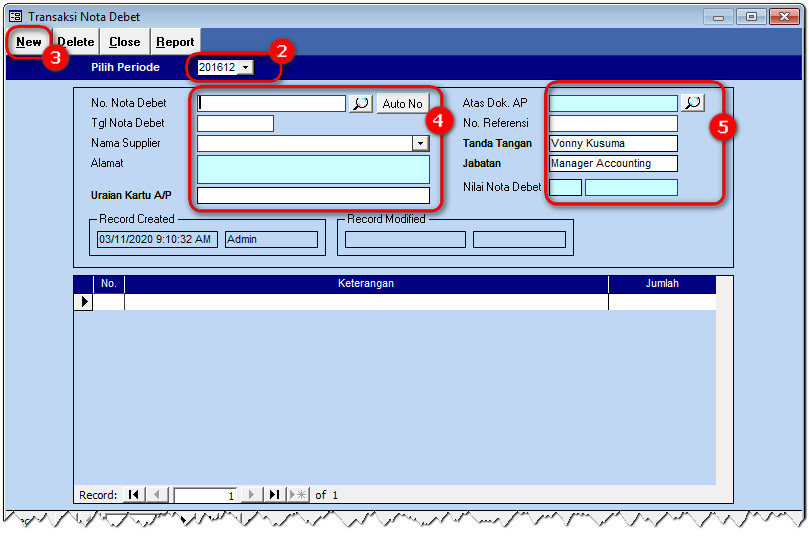The width and height of the screenshot is (809, 536).
Task: Click the search icon next to No. Nota Debet
Action: pyautogui.click(x=360, y=103)
